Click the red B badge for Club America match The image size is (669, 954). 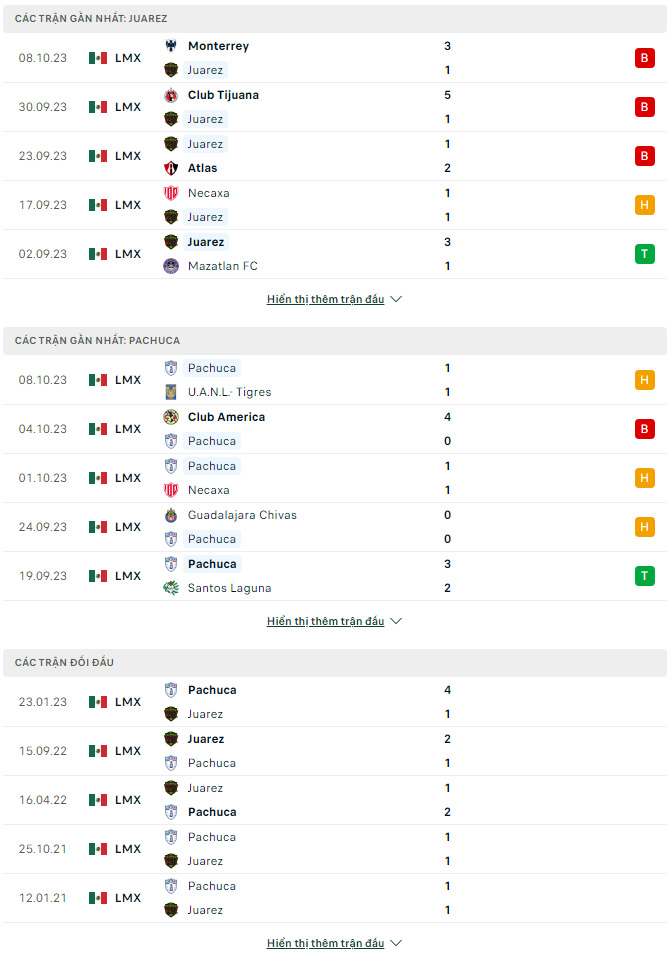click(x=645, y=429)
